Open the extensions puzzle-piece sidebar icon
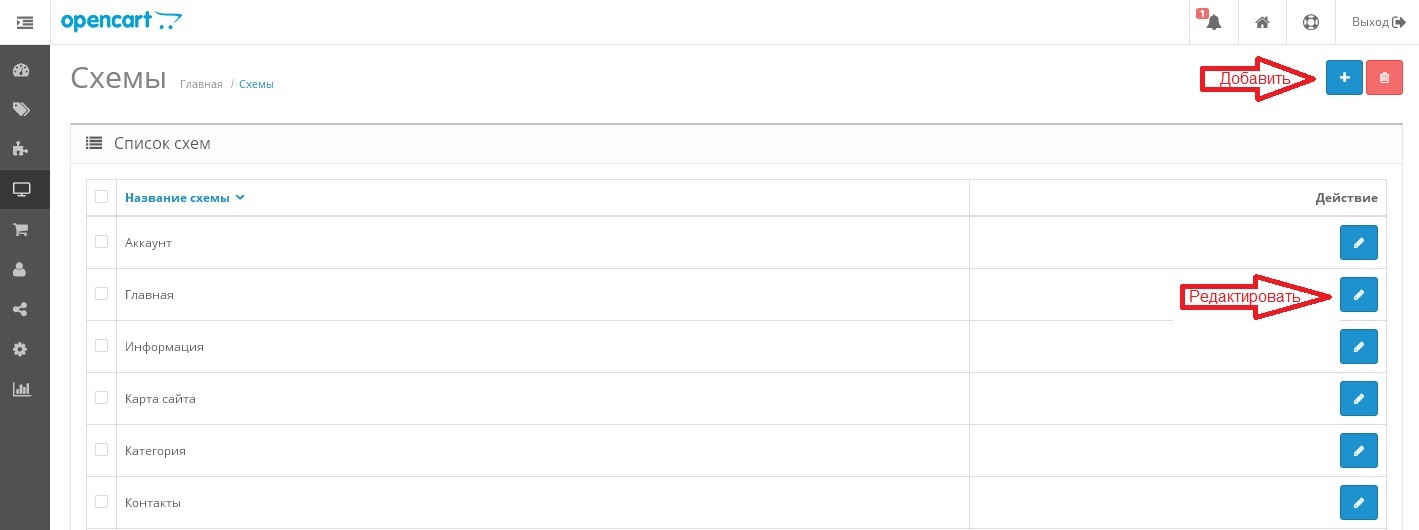The image size is (1419, 530). click(x=20, y=150)
